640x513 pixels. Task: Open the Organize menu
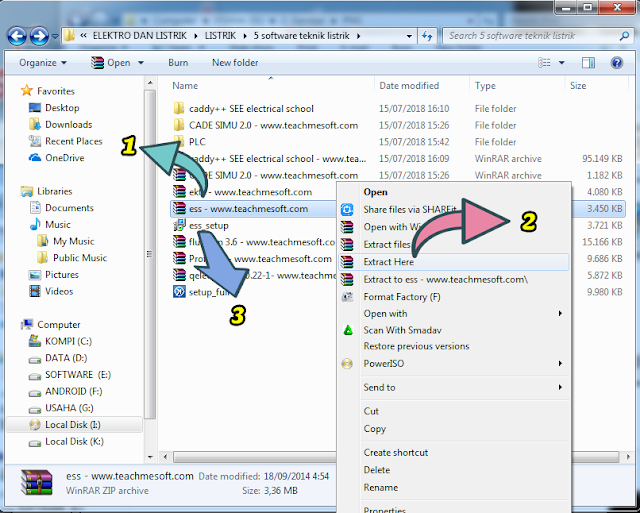click(x=43, y=63)
